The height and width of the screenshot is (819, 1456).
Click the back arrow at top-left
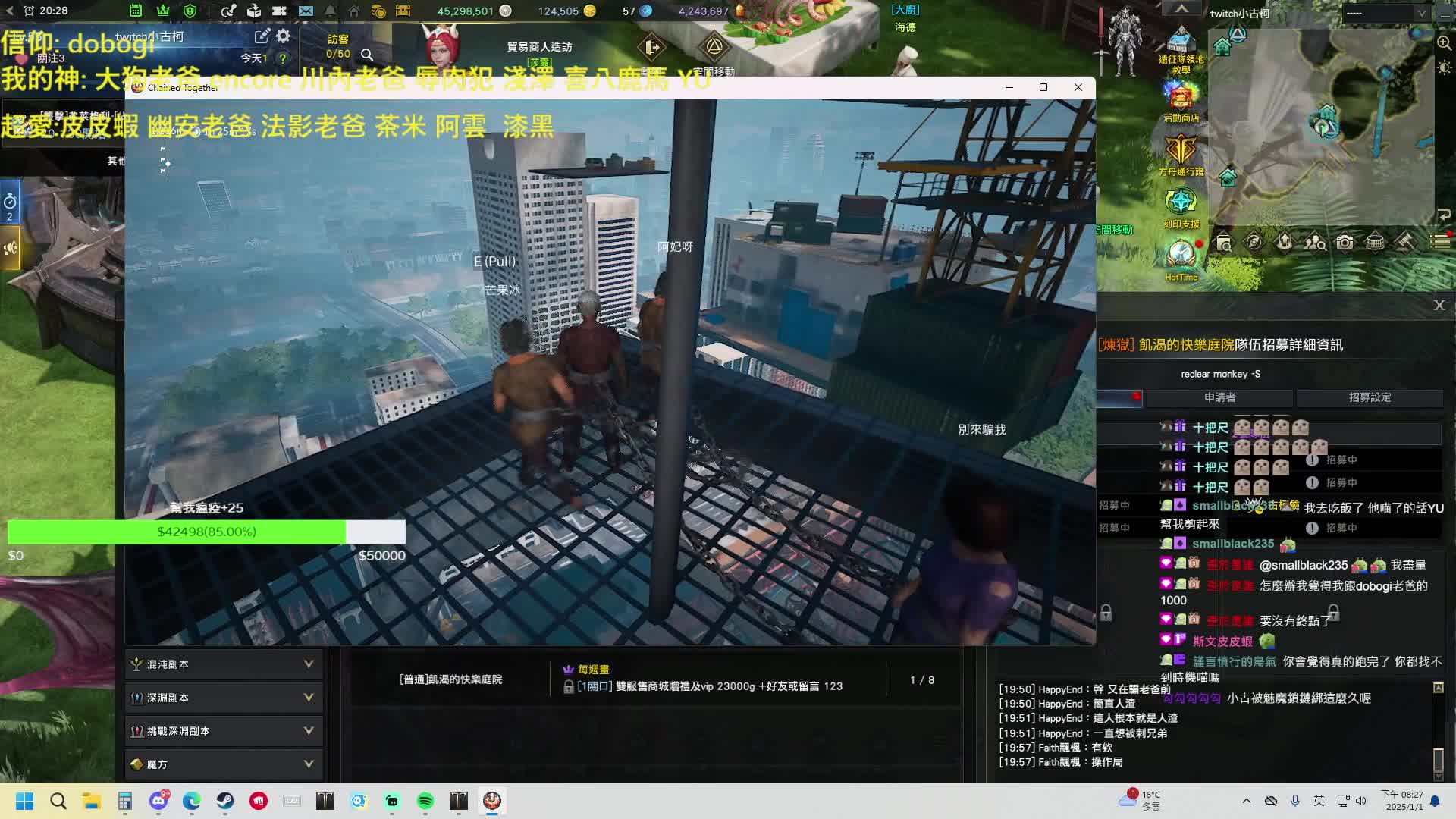pos(10,11)
